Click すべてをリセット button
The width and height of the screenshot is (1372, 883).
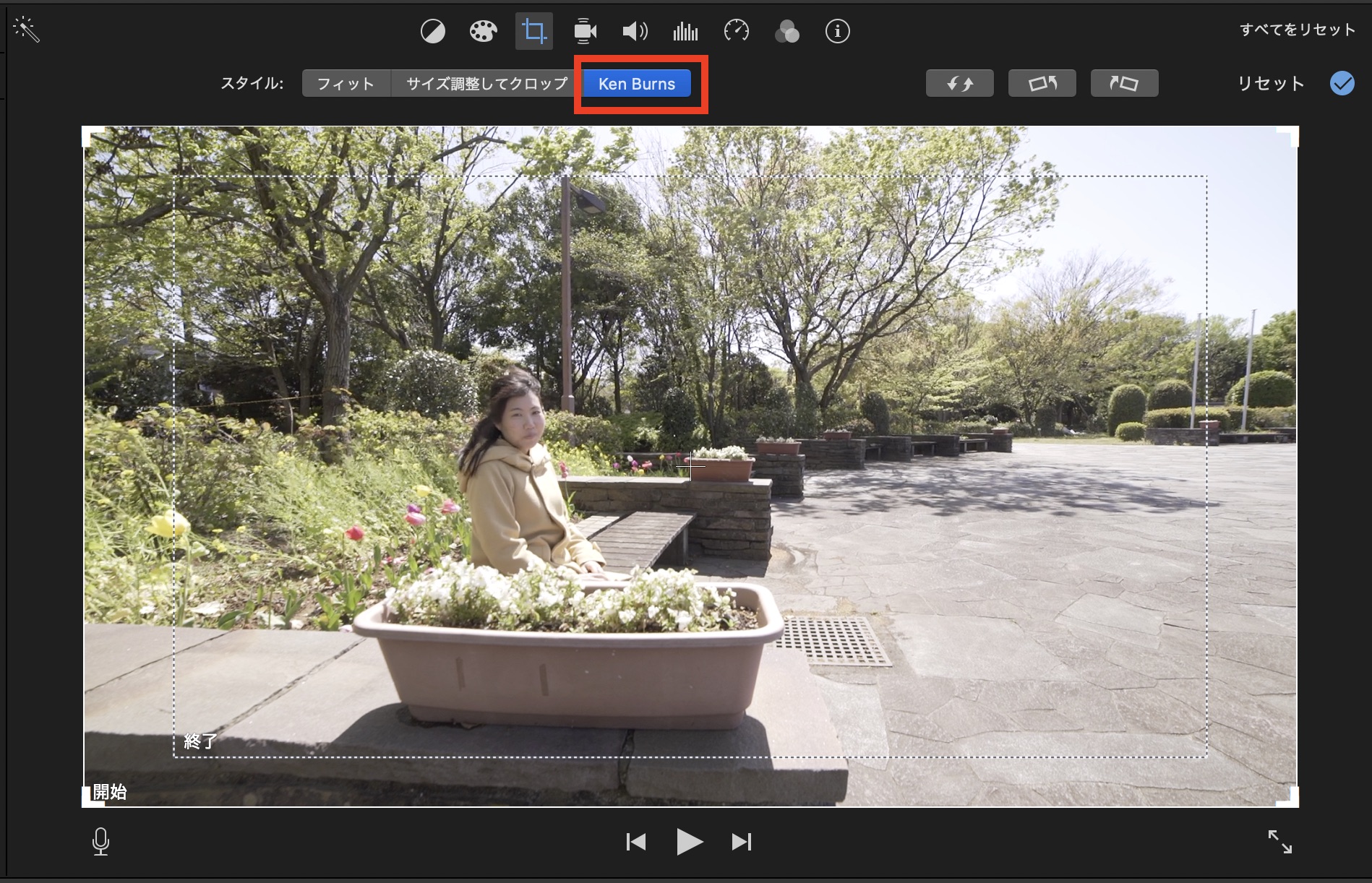[1298, 30]
